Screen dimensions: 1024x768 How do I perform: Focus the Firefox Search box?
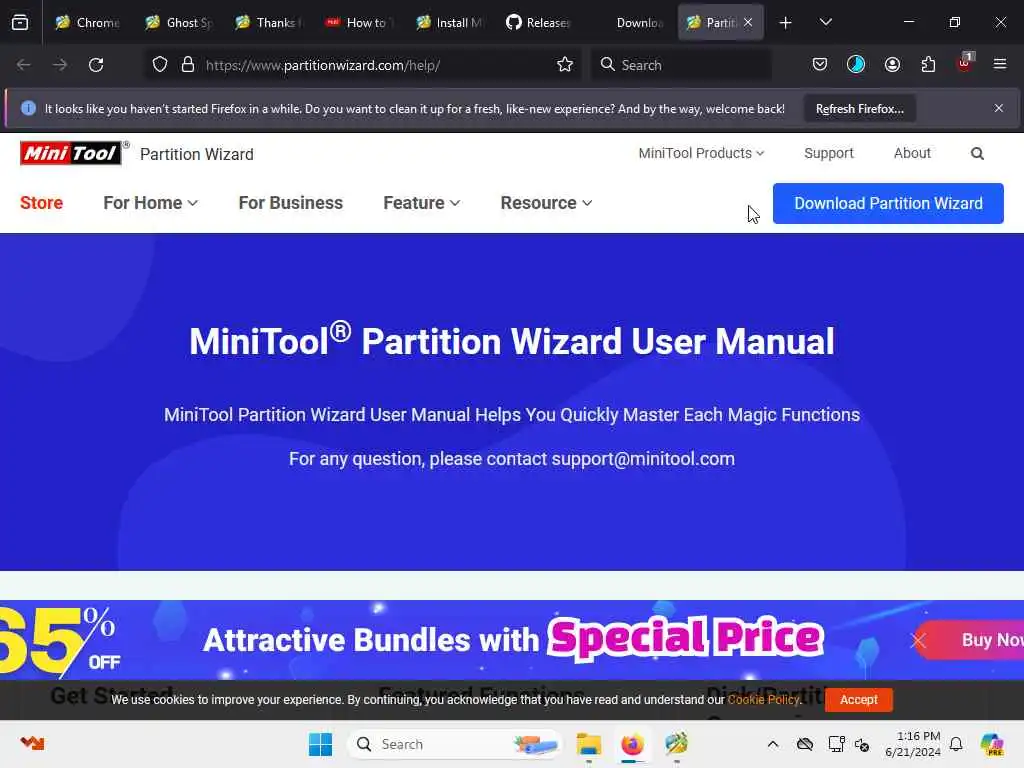pos(682,65)
